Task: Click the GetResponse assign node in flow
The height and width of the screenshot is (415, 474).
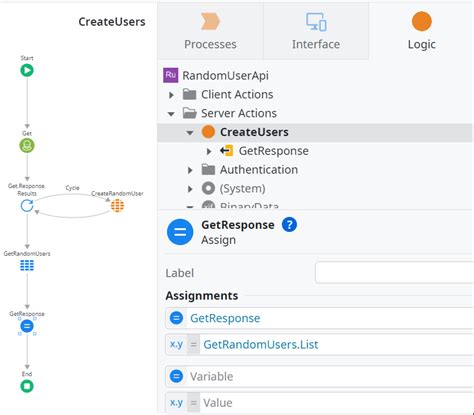Action: tap(27, 326)
